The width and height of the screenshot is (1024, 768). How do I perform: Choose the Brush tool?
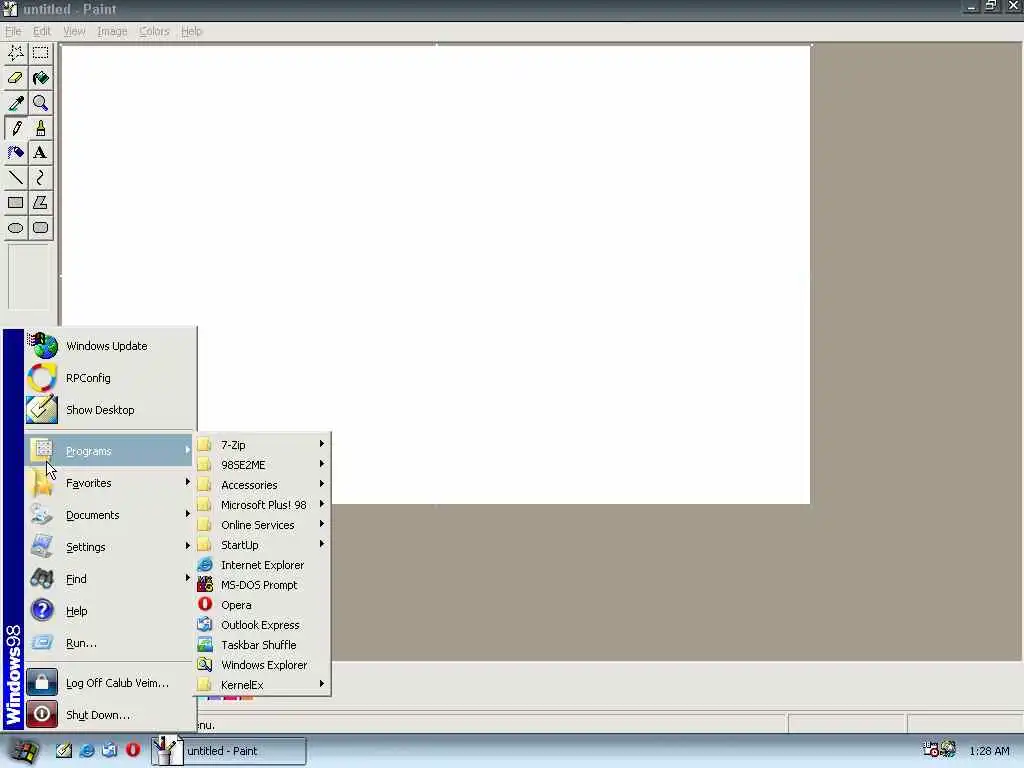pyautogui.click(x=40, y=128)
